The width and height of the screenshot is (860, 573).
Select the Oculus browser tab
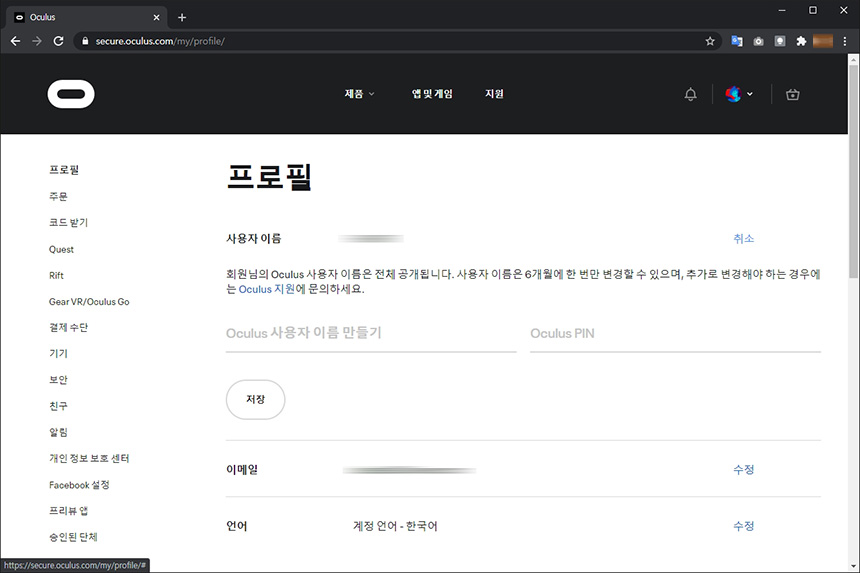(x=87, y=18)
